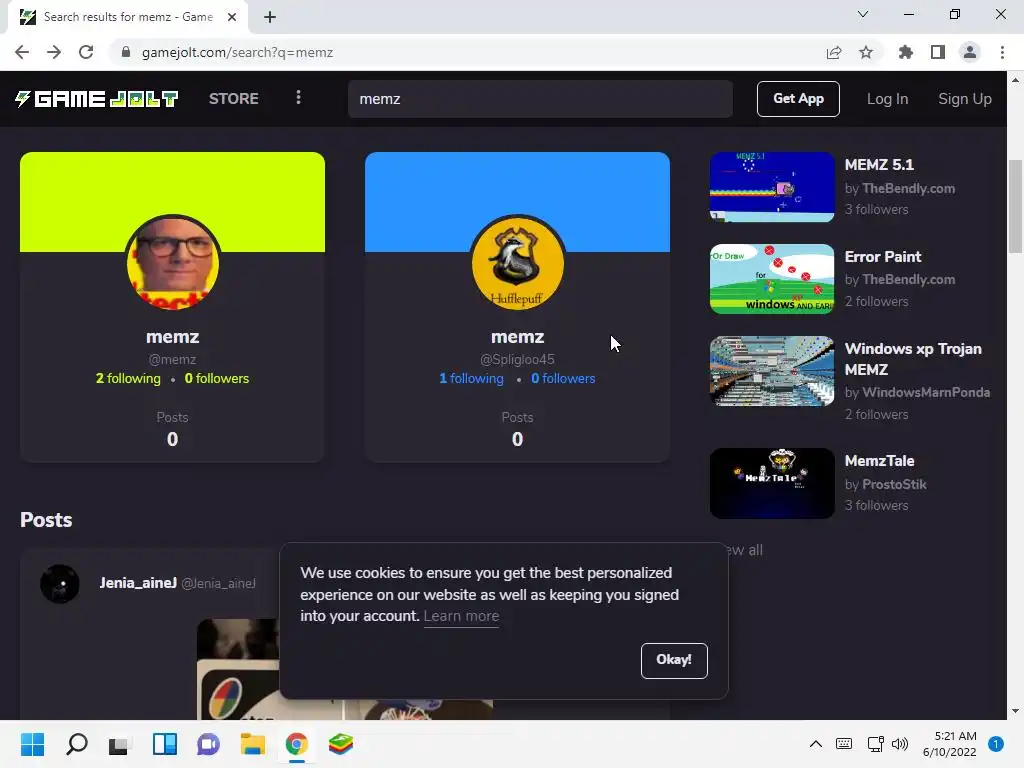The image size is (1024, 768).
Task: Open the @Spligloo45 handle text
Action: [517, 359]
